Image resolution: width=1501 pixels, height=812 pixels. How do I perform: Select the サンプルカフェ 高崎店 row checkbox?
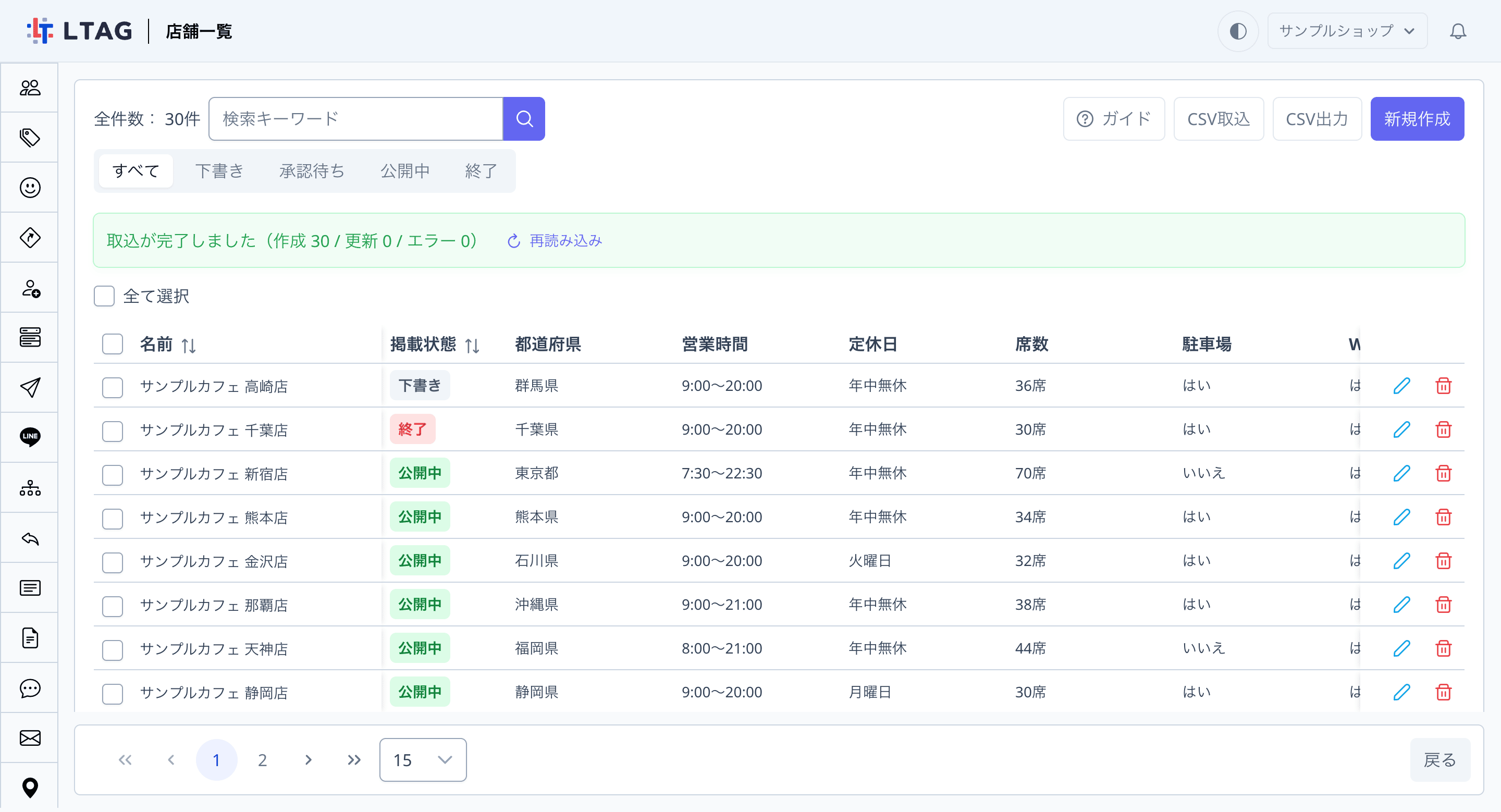(113, 387)
